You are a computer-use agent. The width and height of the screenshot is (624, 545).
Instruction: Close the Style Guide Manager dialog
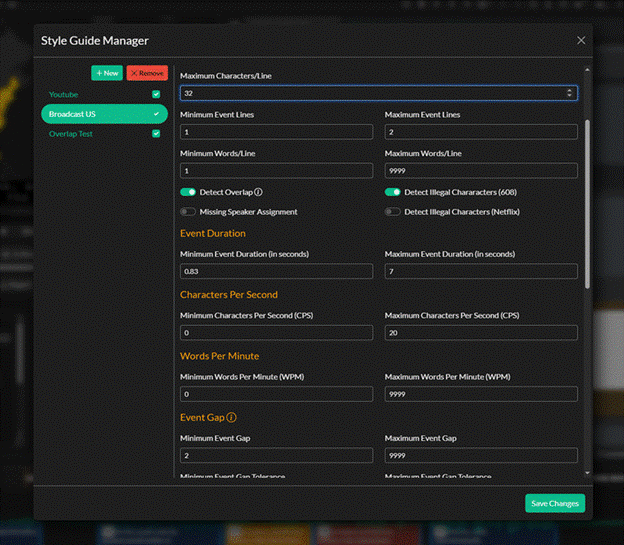pos(581,40)
